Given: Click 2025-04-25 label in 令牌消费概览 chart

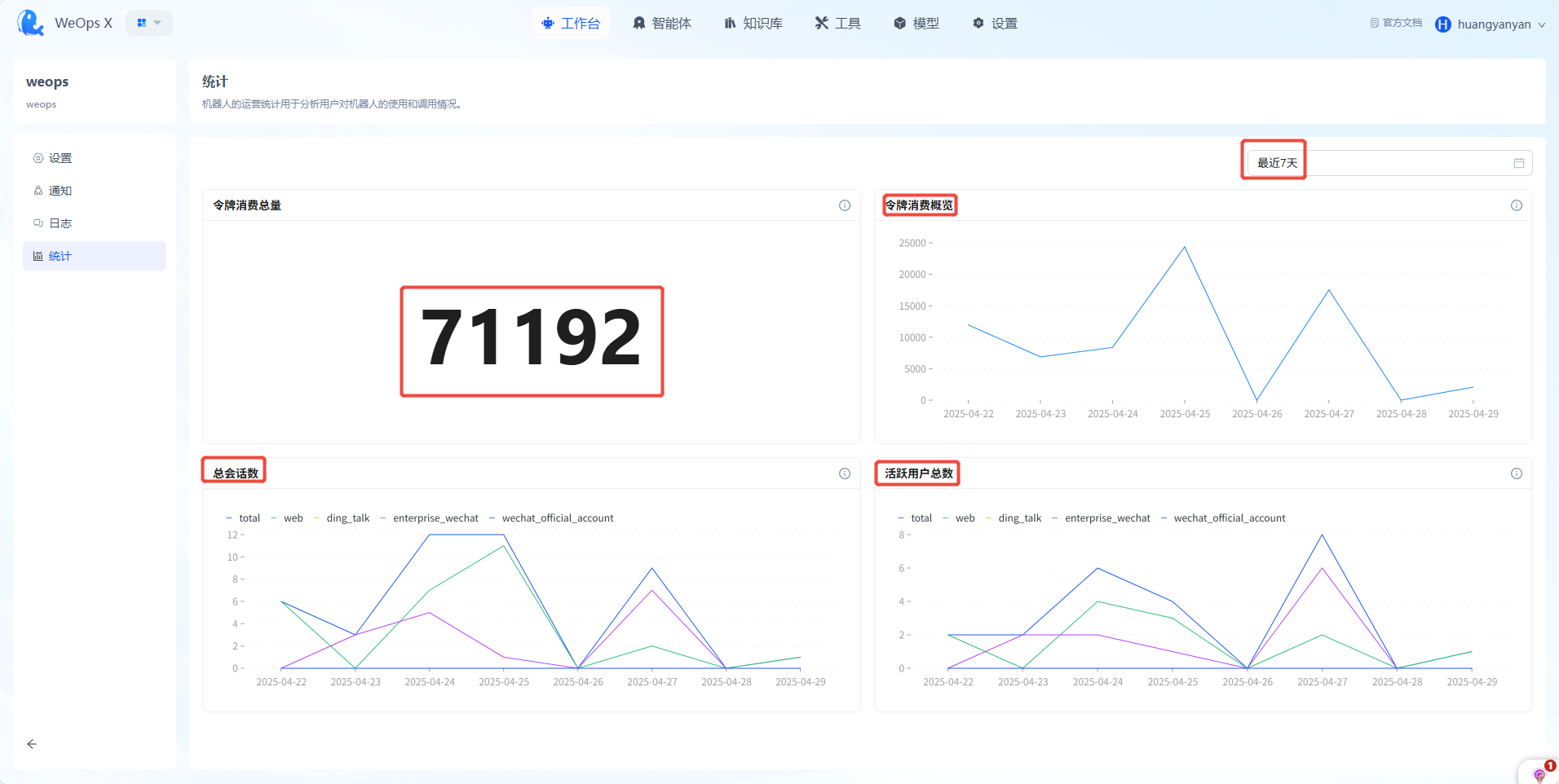Looking at the screenshot, I should [1185, 414].
